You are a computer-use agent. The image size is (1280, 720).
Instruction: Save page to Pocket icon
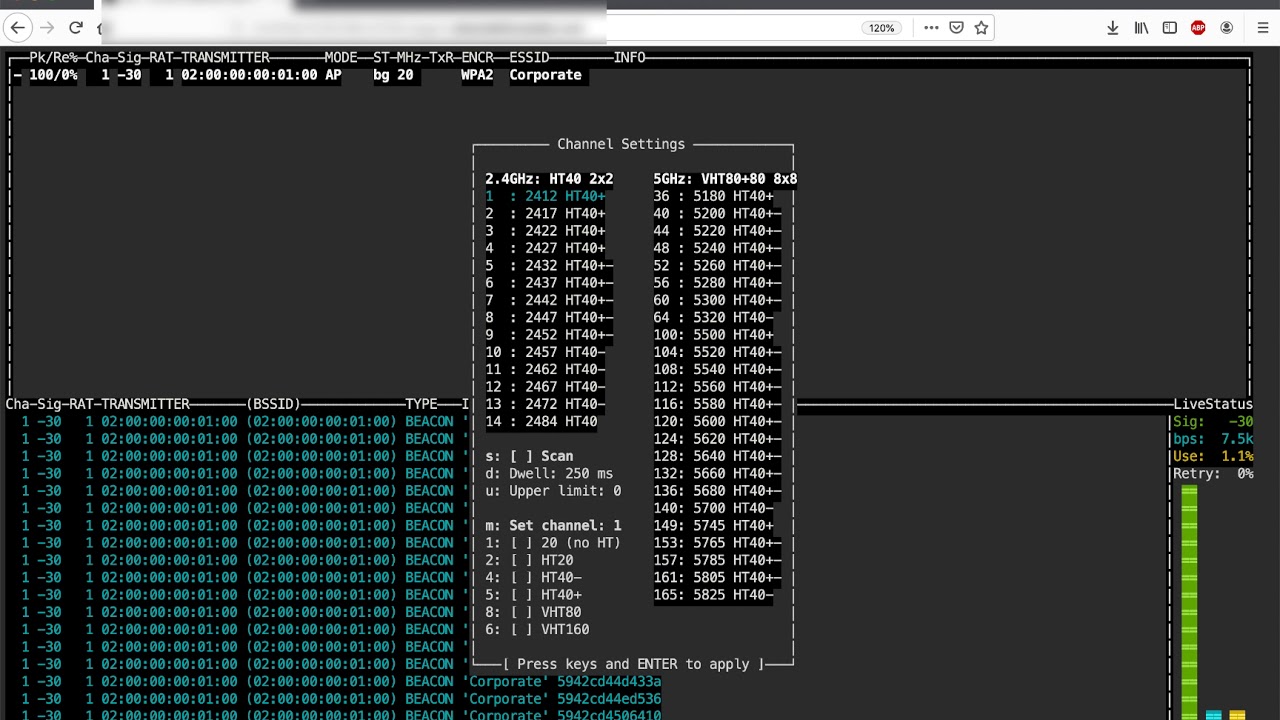(x=956, y=28)
